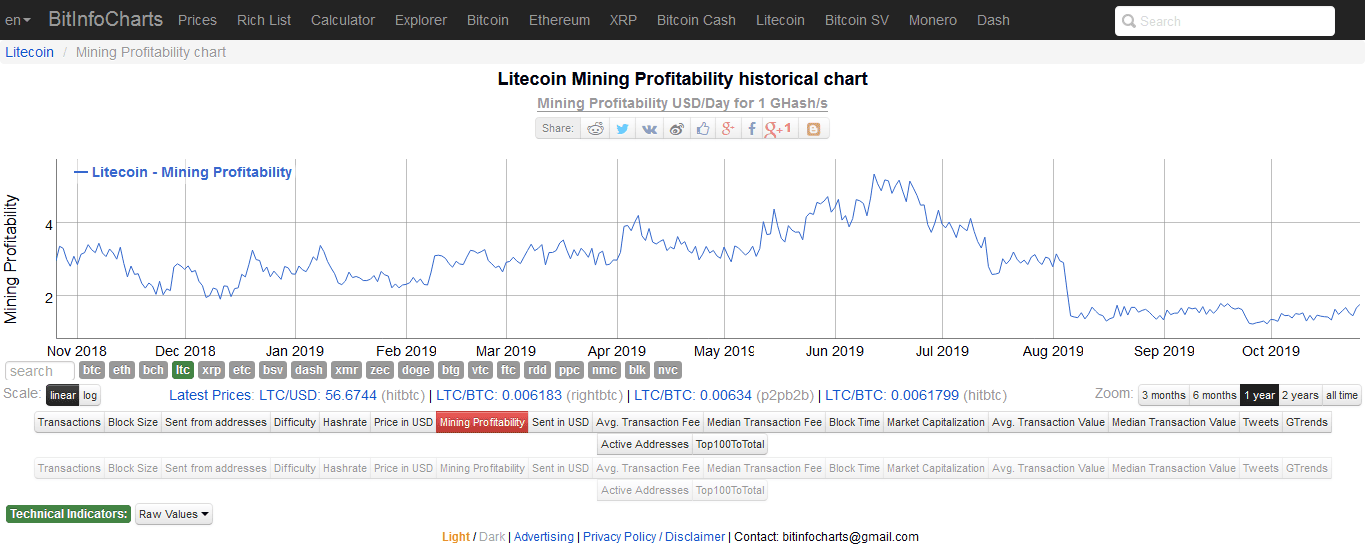Open the Raw Values indicator dropdown
Image resolution: width=1365 pixels, height=547 pixels.
[174, 514]
